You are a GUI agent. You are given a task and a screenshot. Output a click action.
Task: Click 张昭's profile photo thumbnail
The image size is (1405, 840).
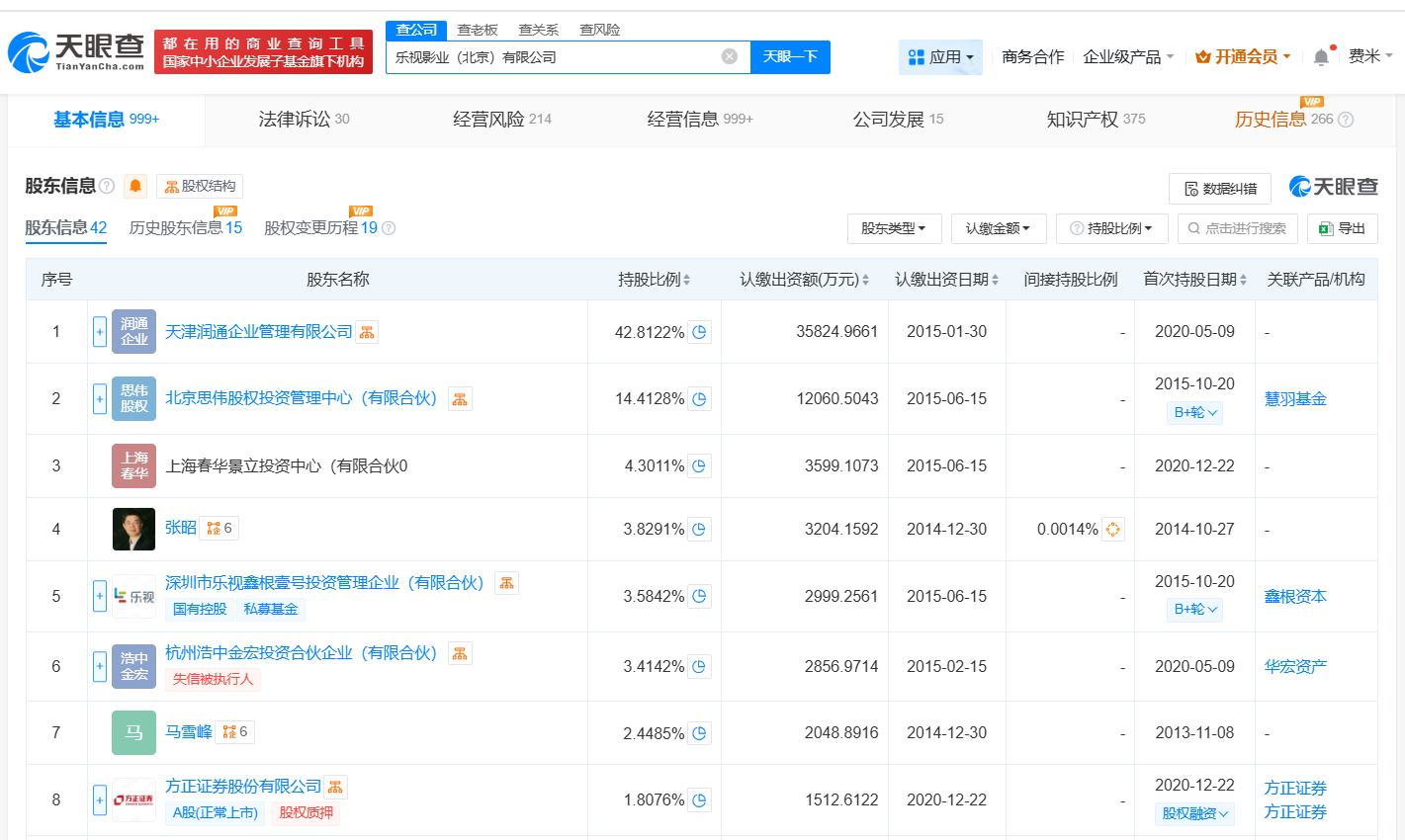pyautogui.click(x=133, y=528)
